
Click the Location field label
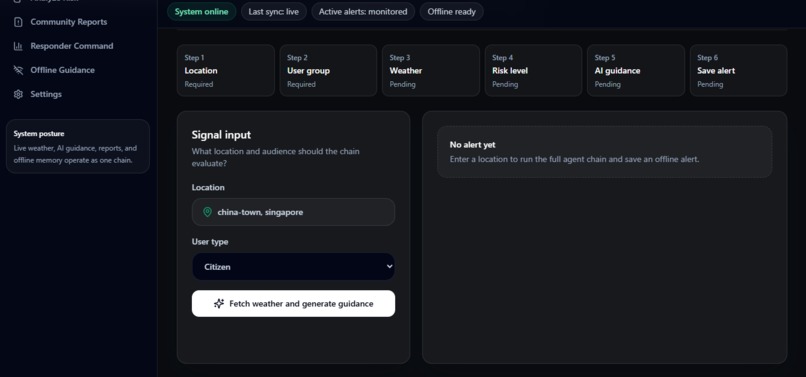208,188
